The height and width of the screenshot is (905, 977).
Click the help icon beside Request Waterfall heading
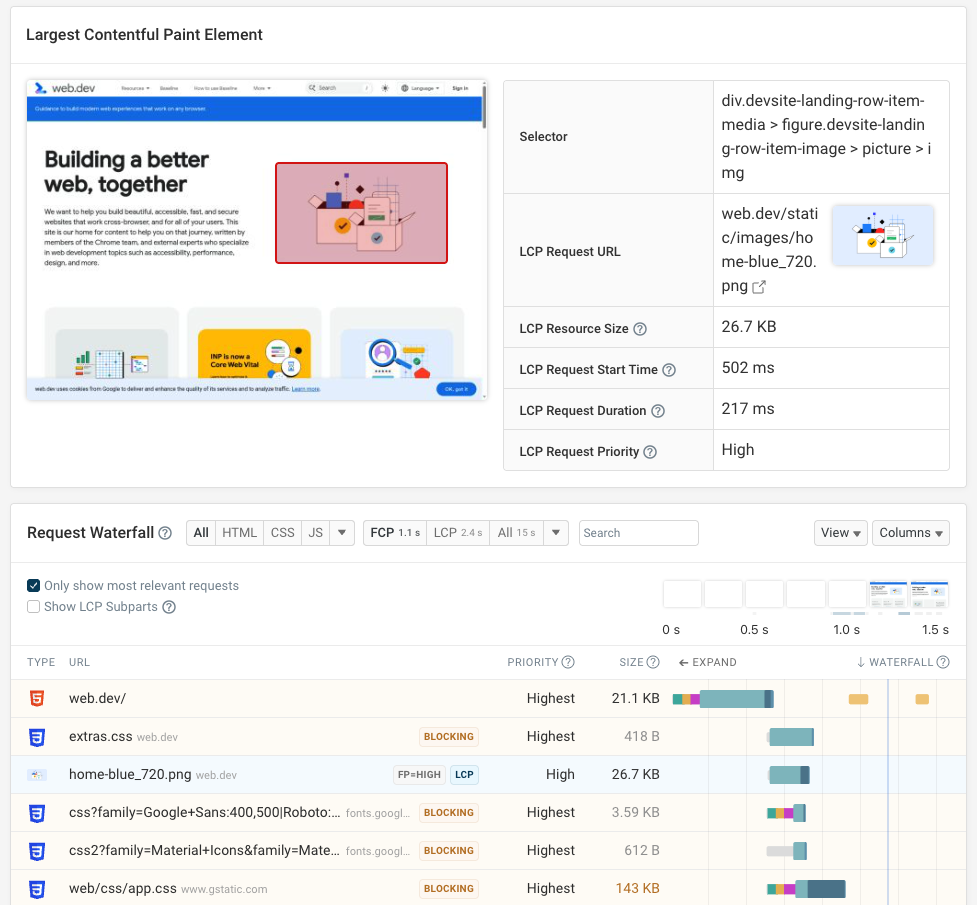coord(164,532)
